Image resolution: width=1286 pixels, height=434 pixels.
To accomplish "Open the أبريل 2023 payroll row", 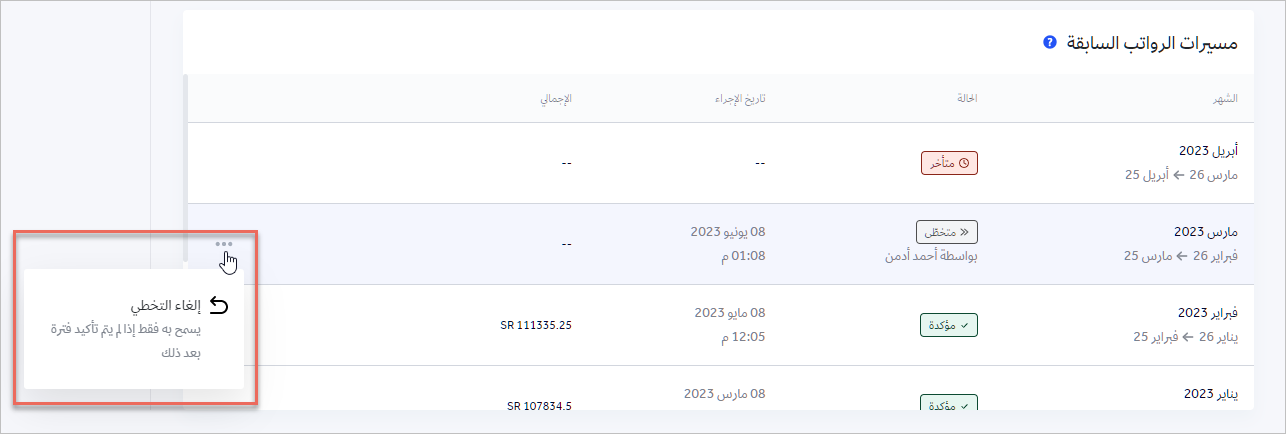I will point(1208,151).
